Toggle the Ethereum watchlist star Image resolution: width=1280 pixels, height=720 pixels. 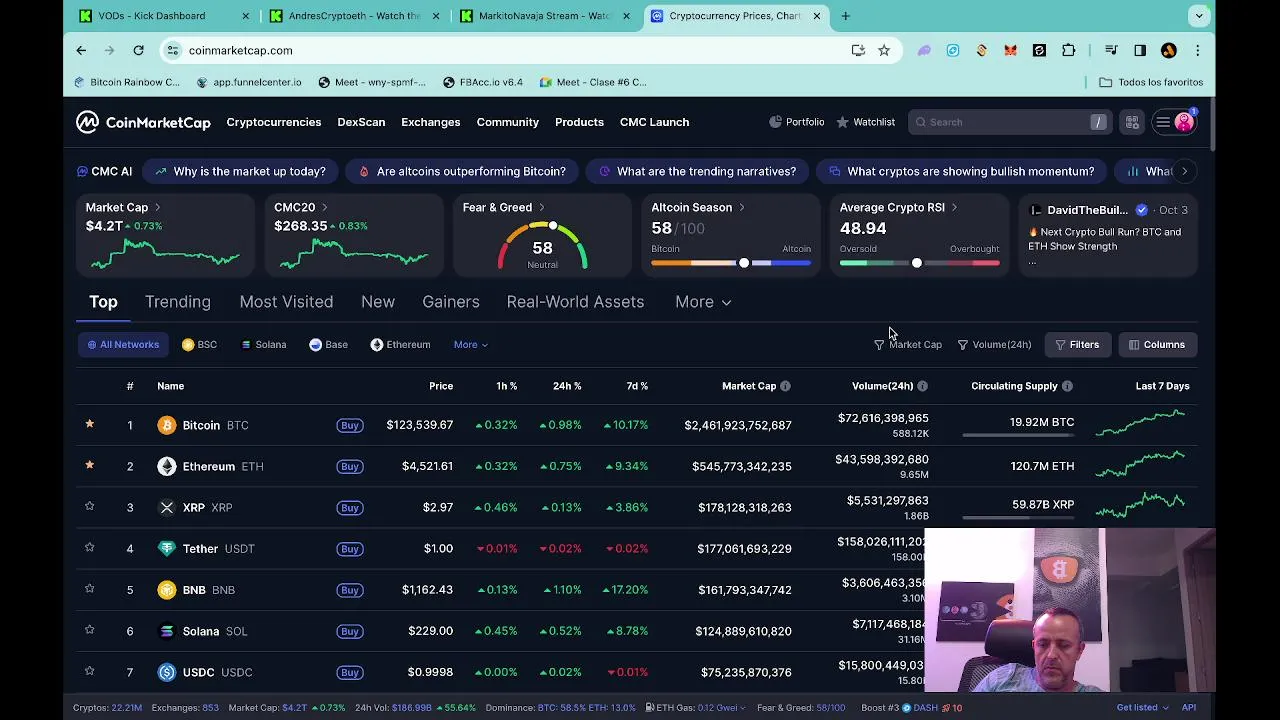[89, 465]
